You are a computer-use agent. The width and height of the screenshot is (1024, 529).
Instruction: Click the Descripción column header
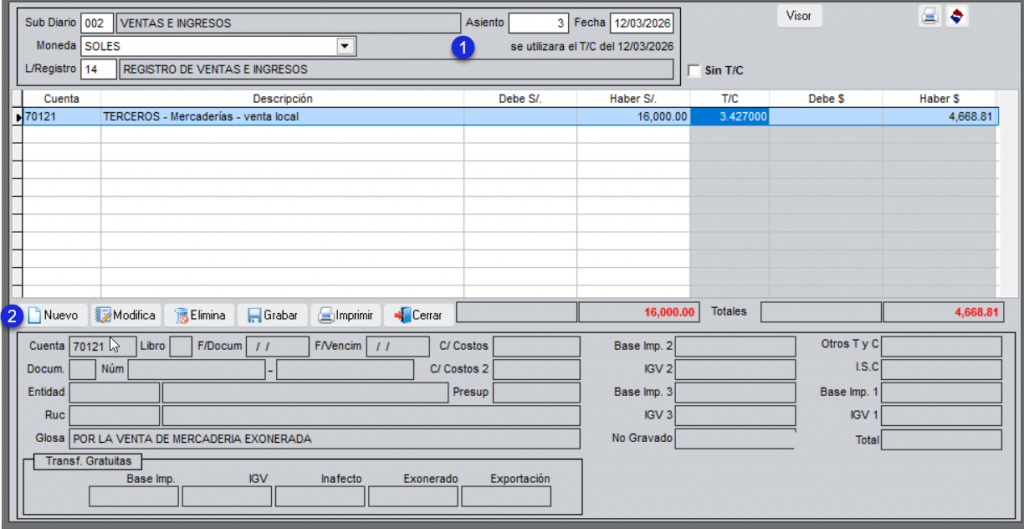pyautogui.click(x=282, y=99)
